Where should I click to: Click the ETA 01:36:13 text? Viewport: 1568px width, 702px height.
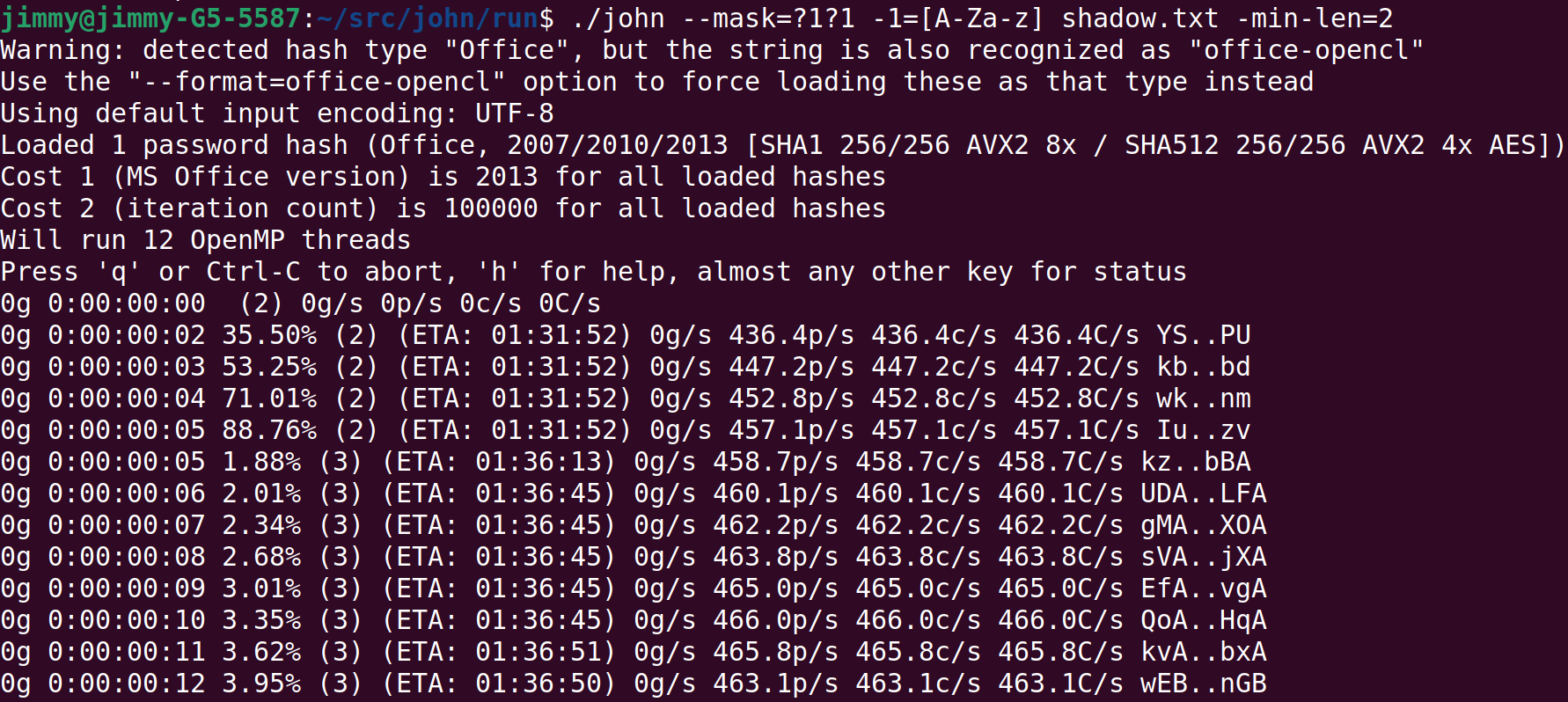[x=499, y=462]
